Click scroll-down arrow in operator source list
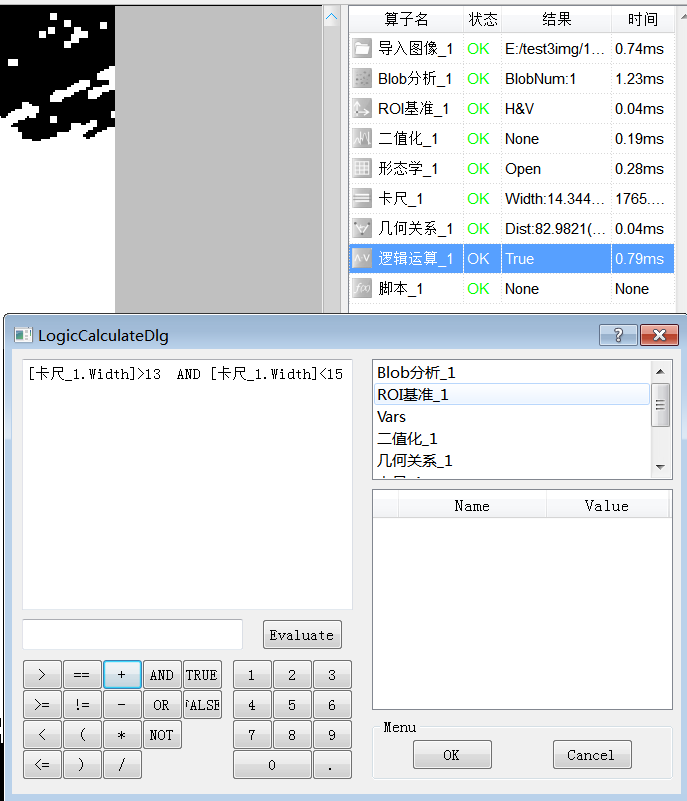Viewport: 687px width, 801px height. 660,467
